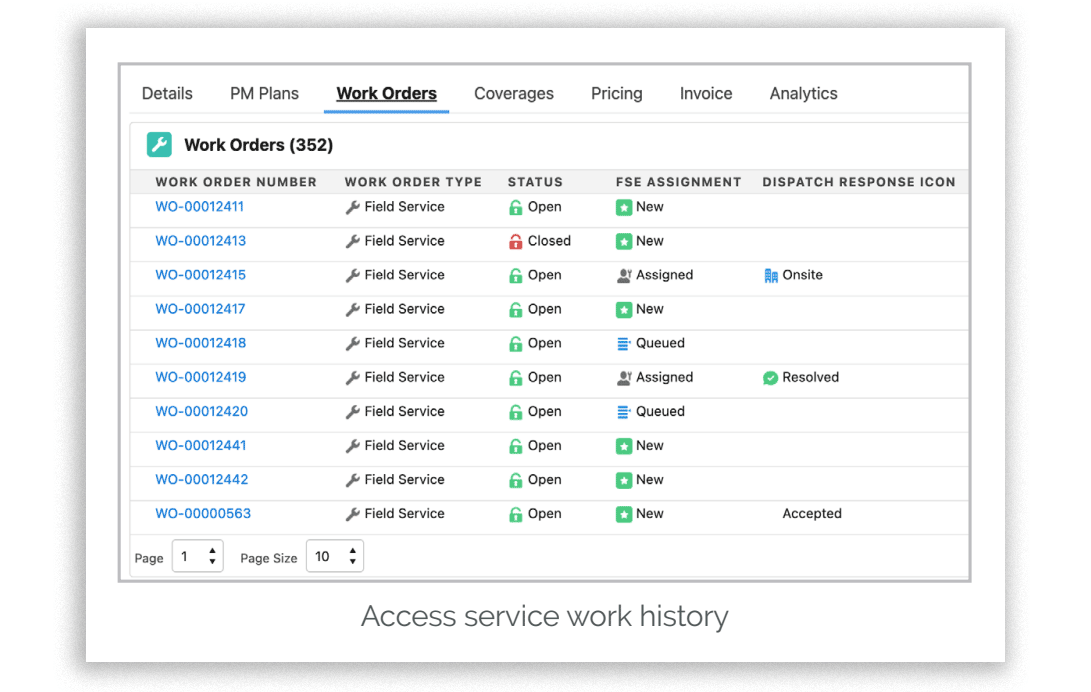Click Accepted text in WO-00000563 row
Viewport: 1091px width, 692px height.
click(x=812, y=513)
